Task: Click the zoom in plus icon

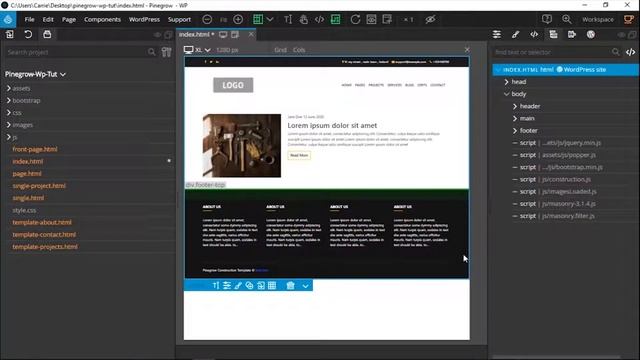Action: [238, 19]
